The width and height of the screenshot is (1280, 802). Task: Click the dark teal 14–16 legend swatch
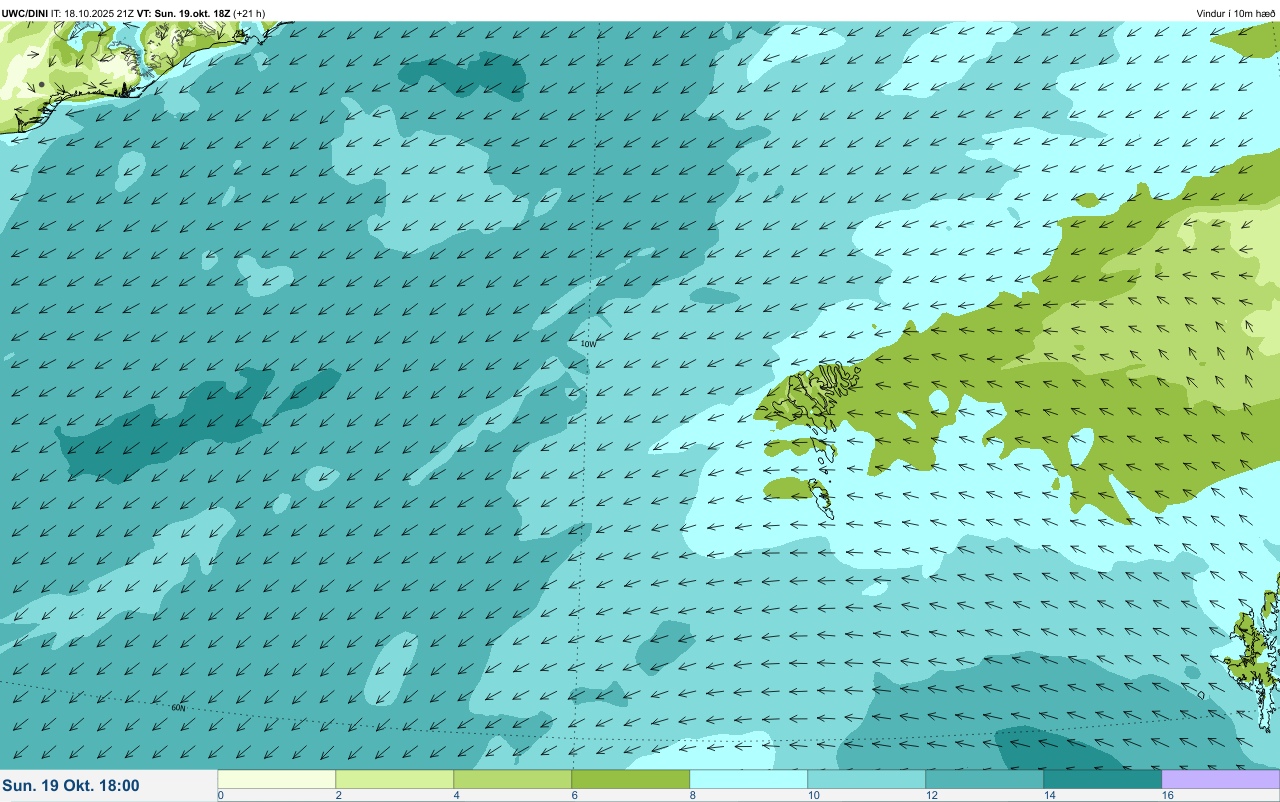click(1103, 779)
